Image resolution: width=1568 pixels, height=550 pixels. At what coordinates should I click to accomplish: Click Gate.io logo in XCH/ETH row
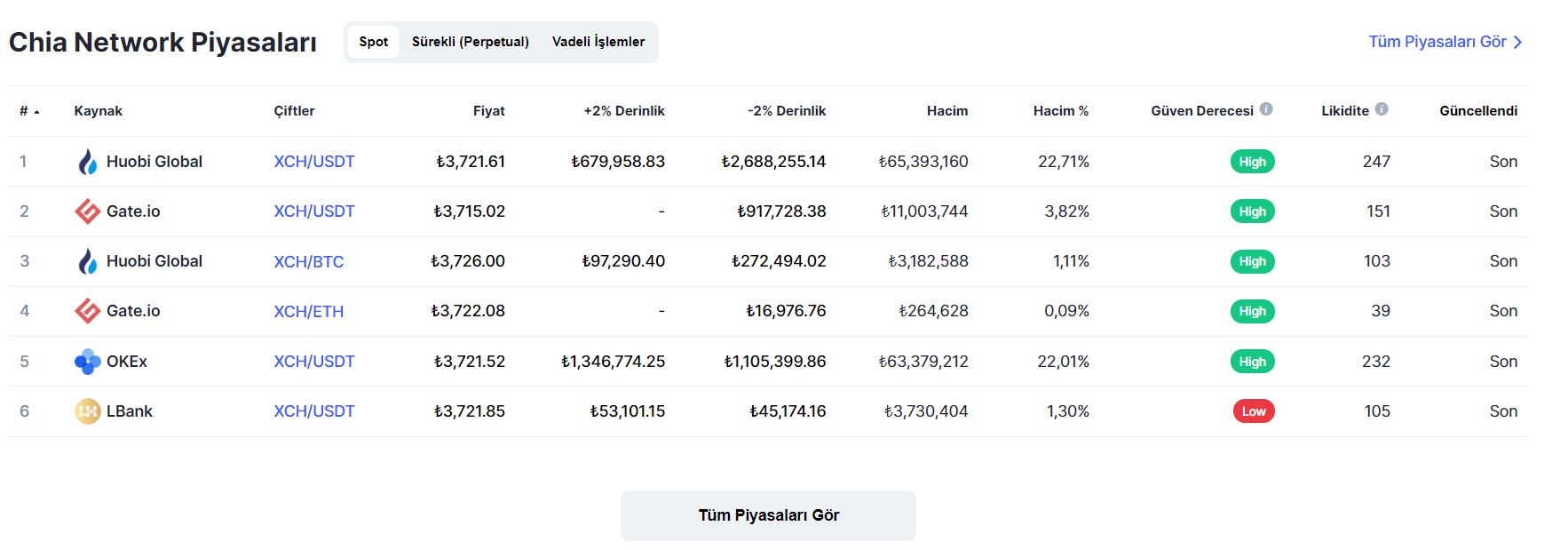click(87, 311)
